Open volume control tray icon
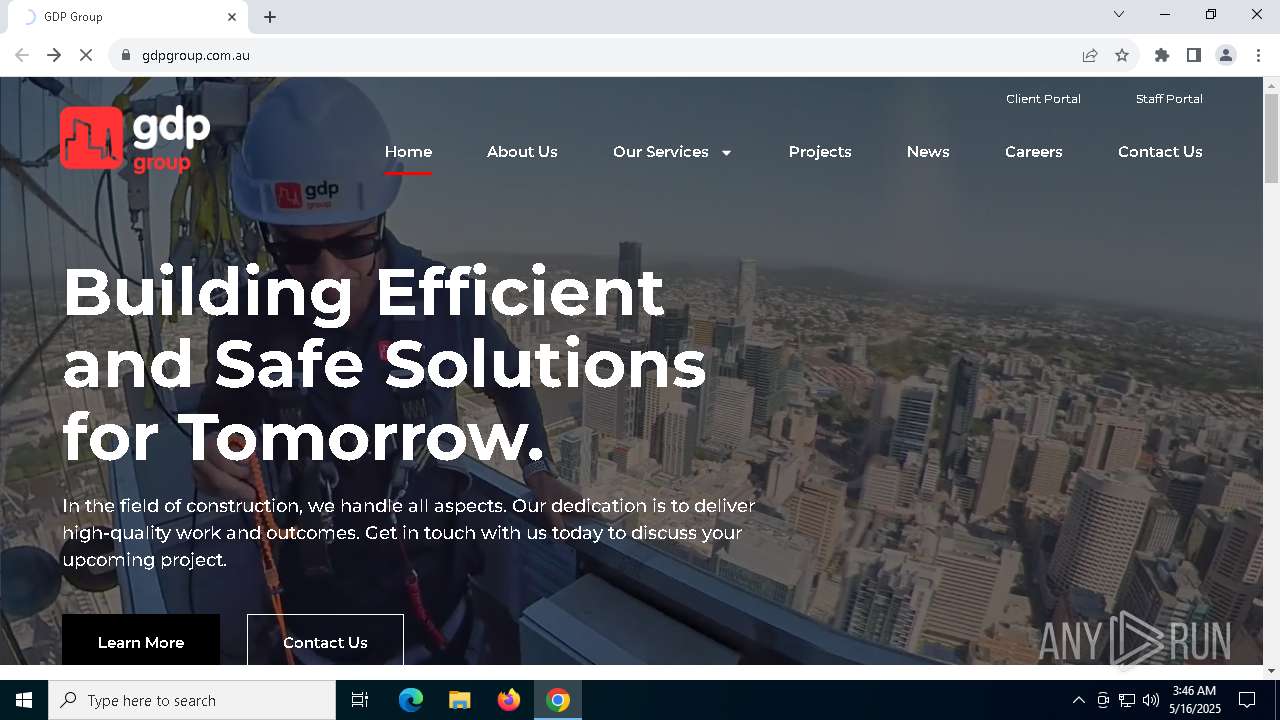Screen dimensions: 1280x720 click(1151, 700)
